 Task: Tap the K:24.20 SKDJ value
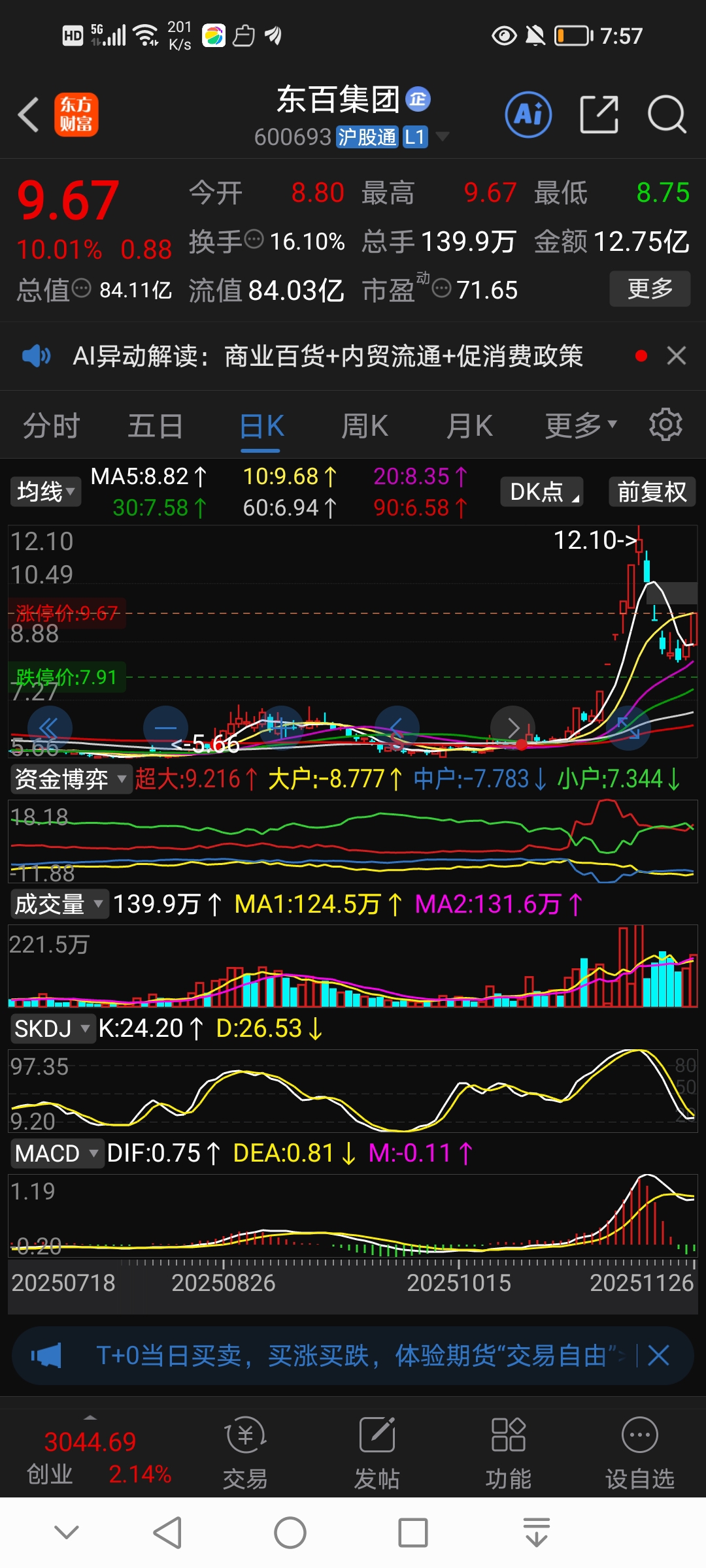pyautogui.click(x=150, y=1029)
